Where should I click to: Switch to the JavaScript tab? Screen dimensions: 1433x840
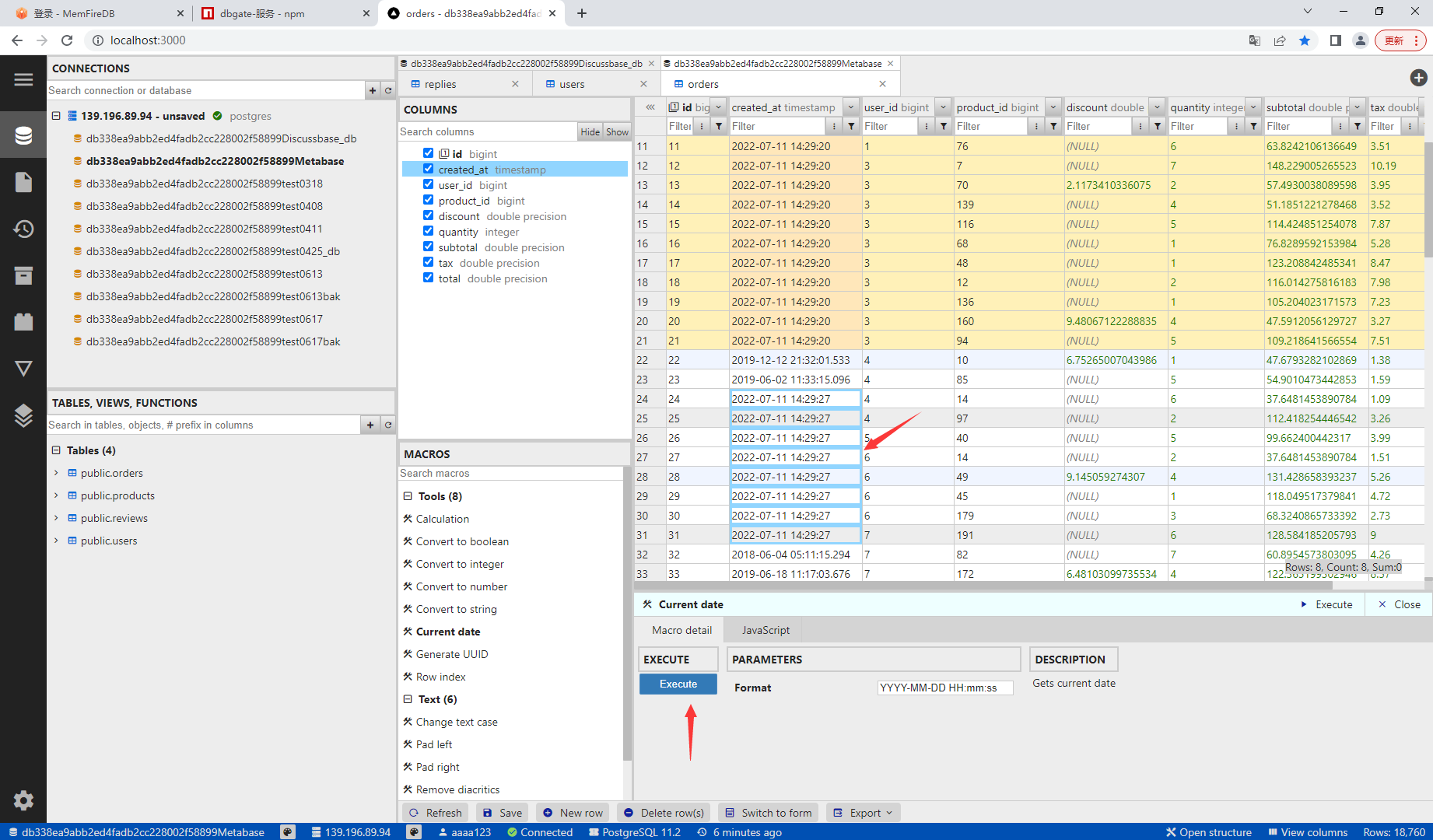[x=766, y=630]
